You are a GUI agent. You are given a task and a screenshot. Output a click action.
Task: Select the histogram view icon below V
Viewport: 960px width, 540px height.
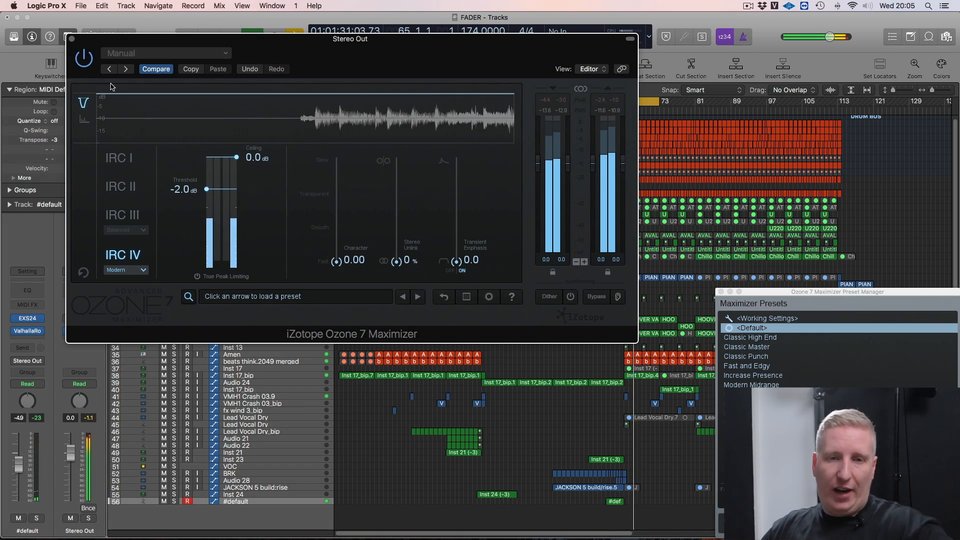coord(84,119)
